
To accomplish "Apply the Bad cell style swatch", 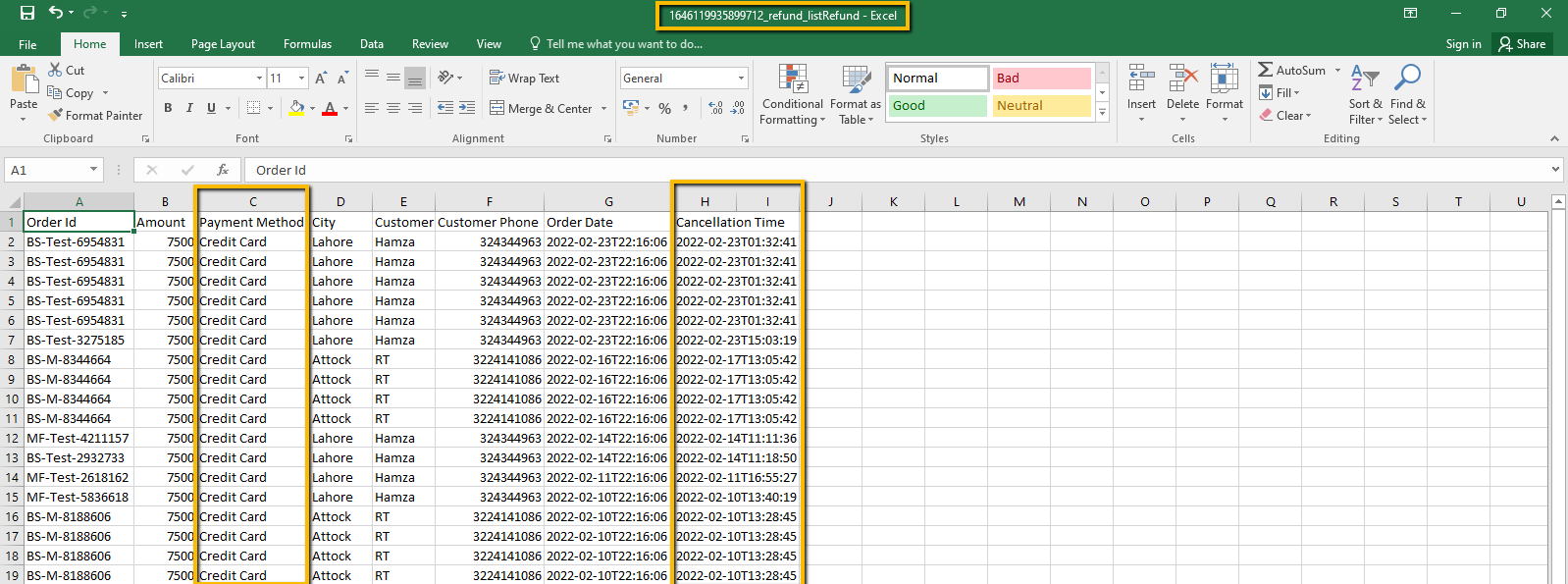I will tap(1041, 79).
